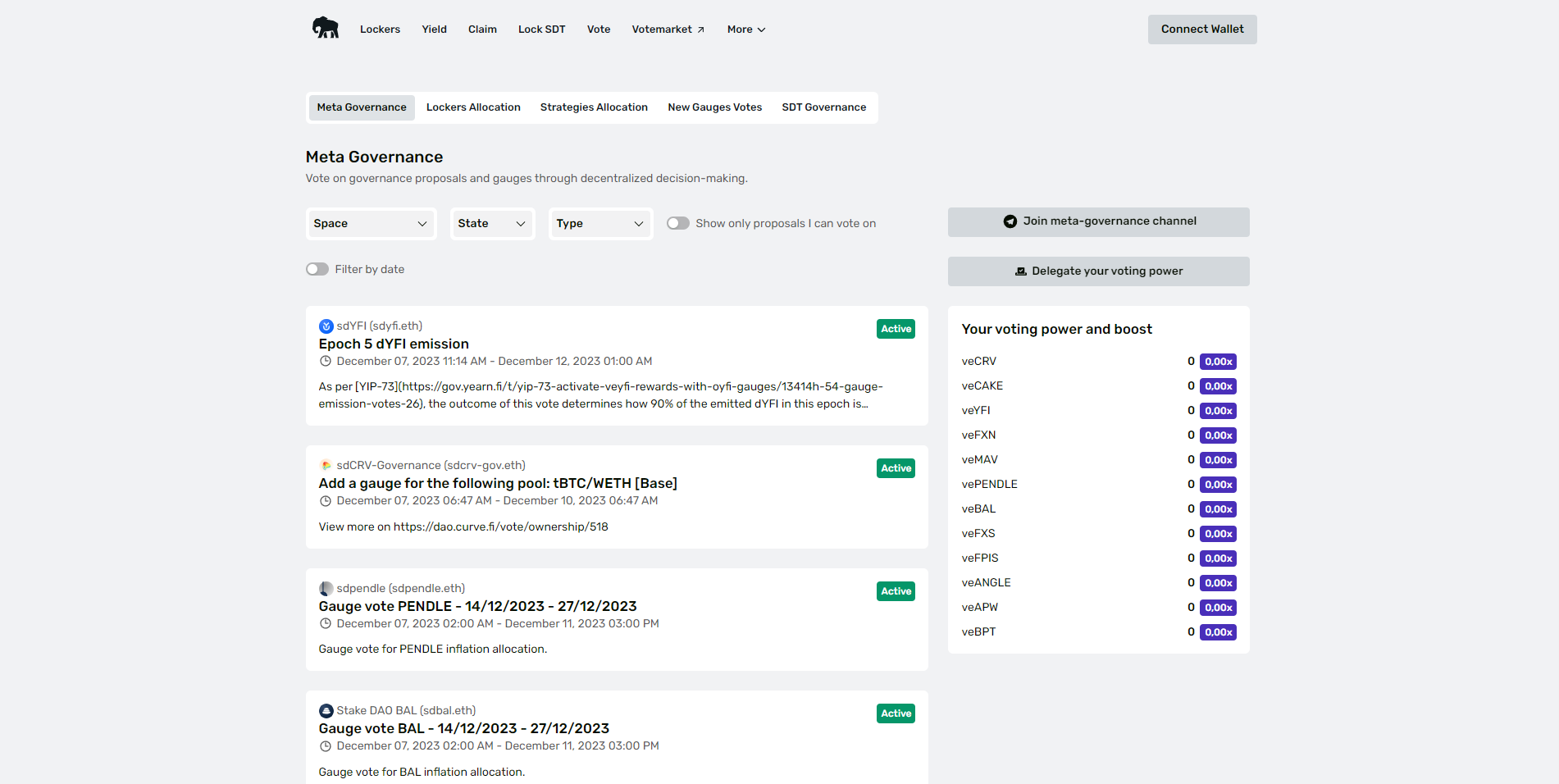Screen dimensions: 1559x784
Task: Toggle the Filter by date switch
Action: [317, 270]
